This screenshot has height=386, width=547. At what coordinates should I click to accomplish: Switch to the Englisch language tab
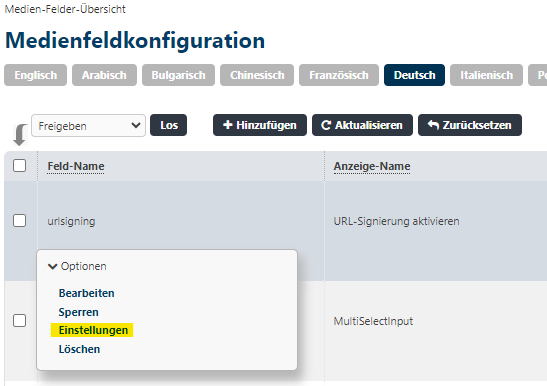coord(36,75)
